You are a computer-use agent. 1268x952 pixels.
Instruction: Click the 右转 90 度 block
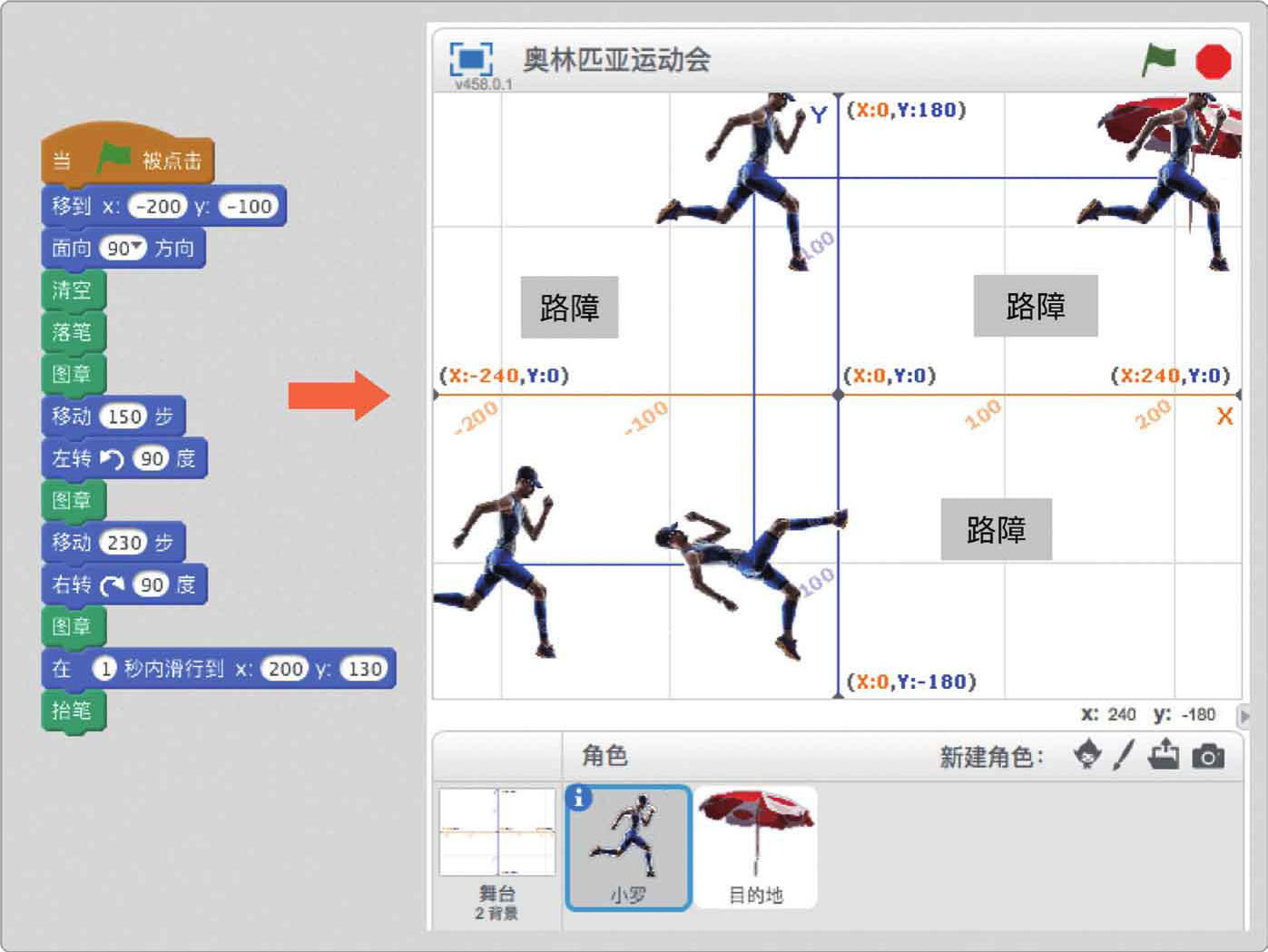[x=124, y=584]
